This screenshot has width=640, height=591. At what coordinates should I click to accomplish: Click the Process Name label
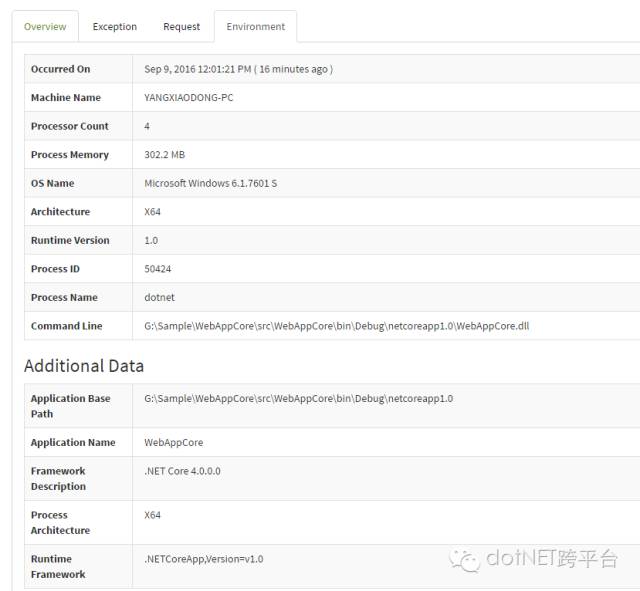64,298
